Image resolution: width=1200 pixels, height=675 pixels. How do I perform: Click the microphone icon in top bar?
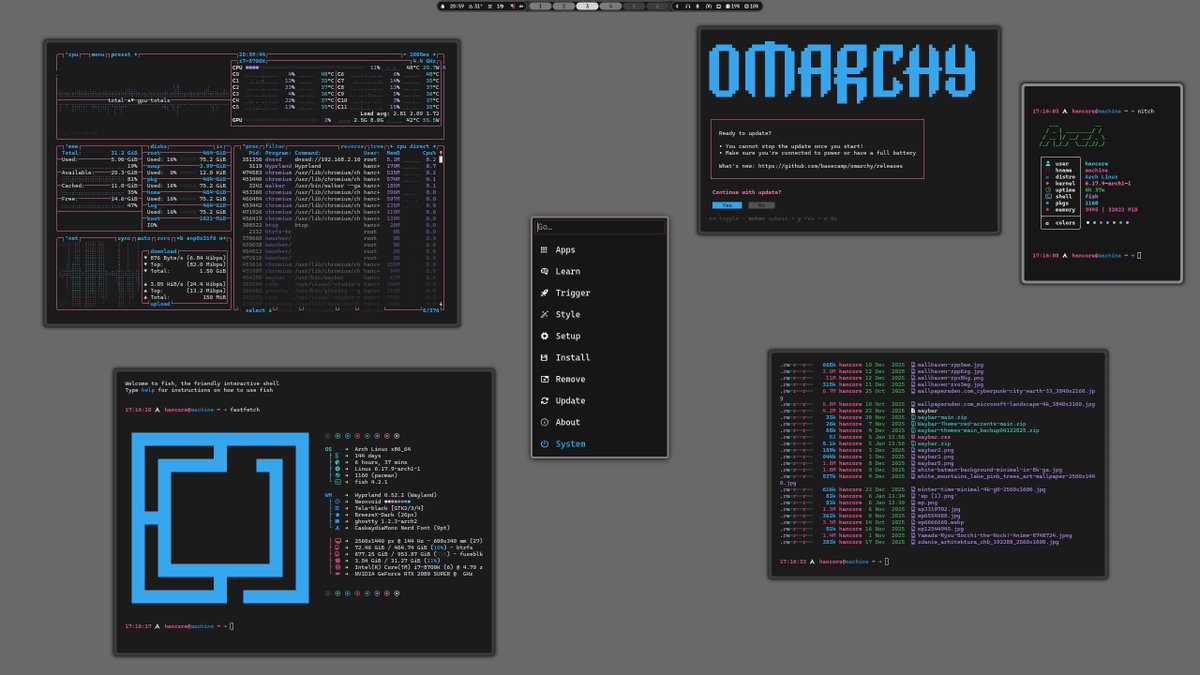[698, 6]
